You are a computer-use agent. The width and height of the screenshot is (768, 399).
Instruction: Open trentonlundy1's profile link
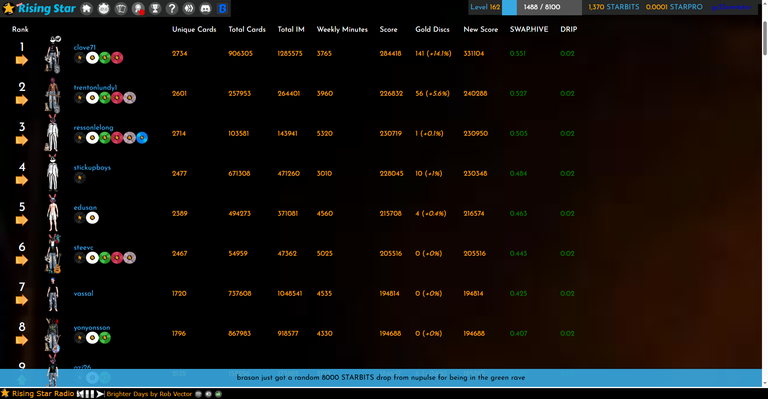coord(96,88)
